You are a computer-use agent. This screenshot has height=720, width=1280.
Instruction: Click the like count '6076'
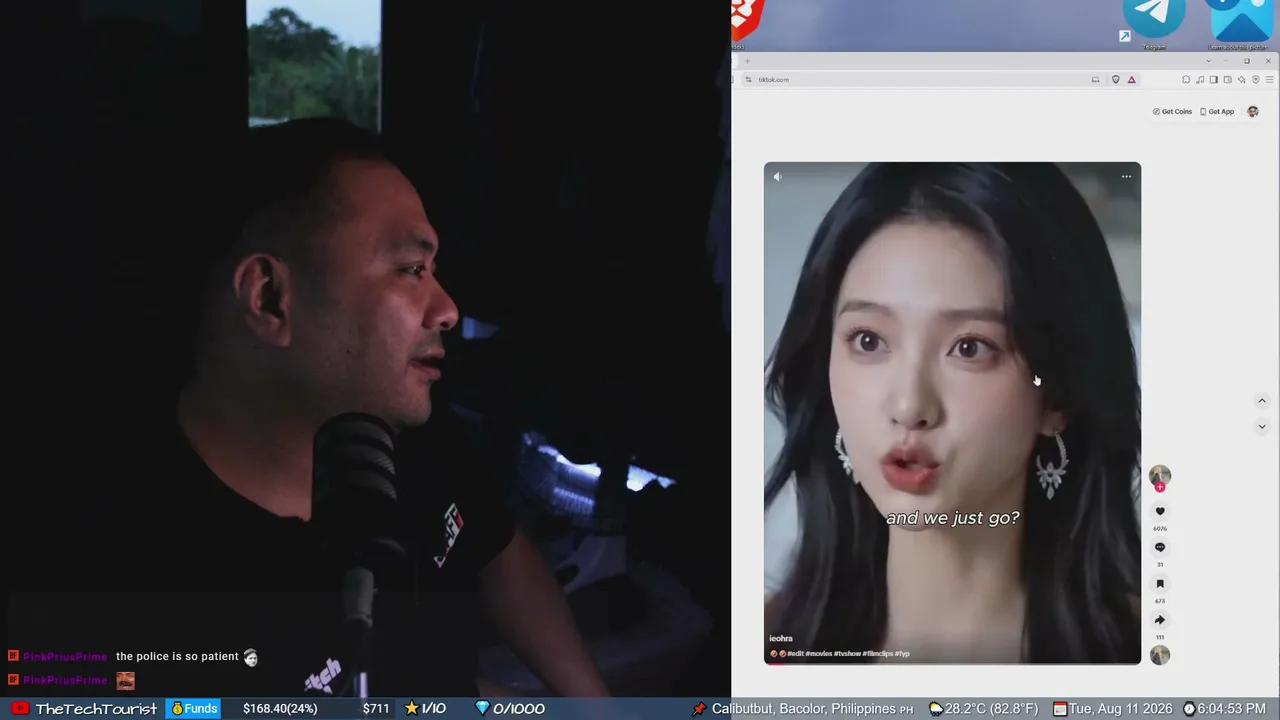[1160, 528]
